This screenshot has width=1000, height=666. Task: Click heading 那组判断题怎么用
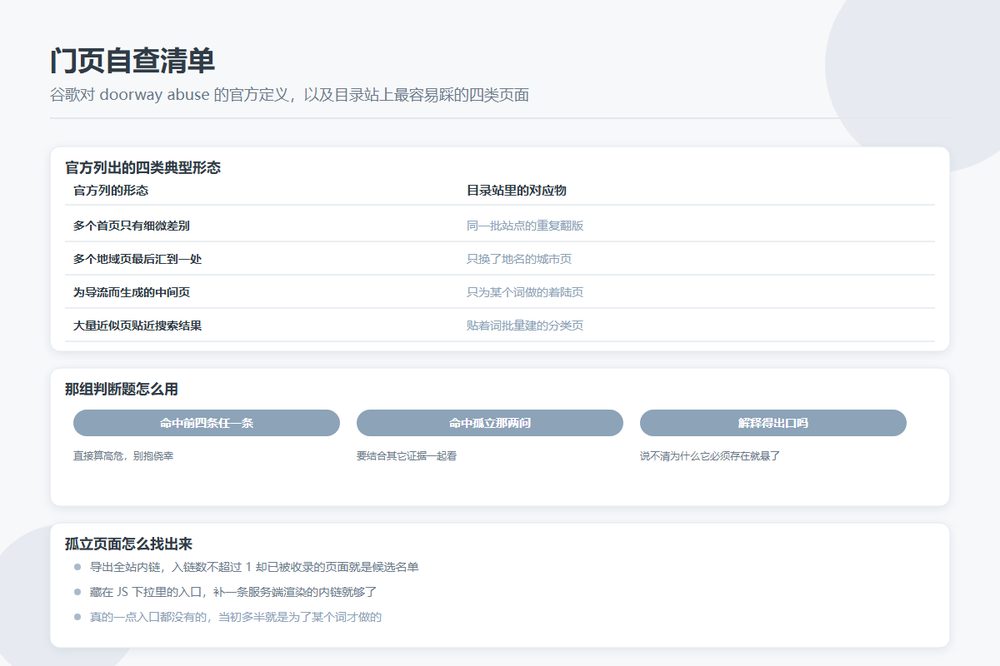click(x=121, y=389)
